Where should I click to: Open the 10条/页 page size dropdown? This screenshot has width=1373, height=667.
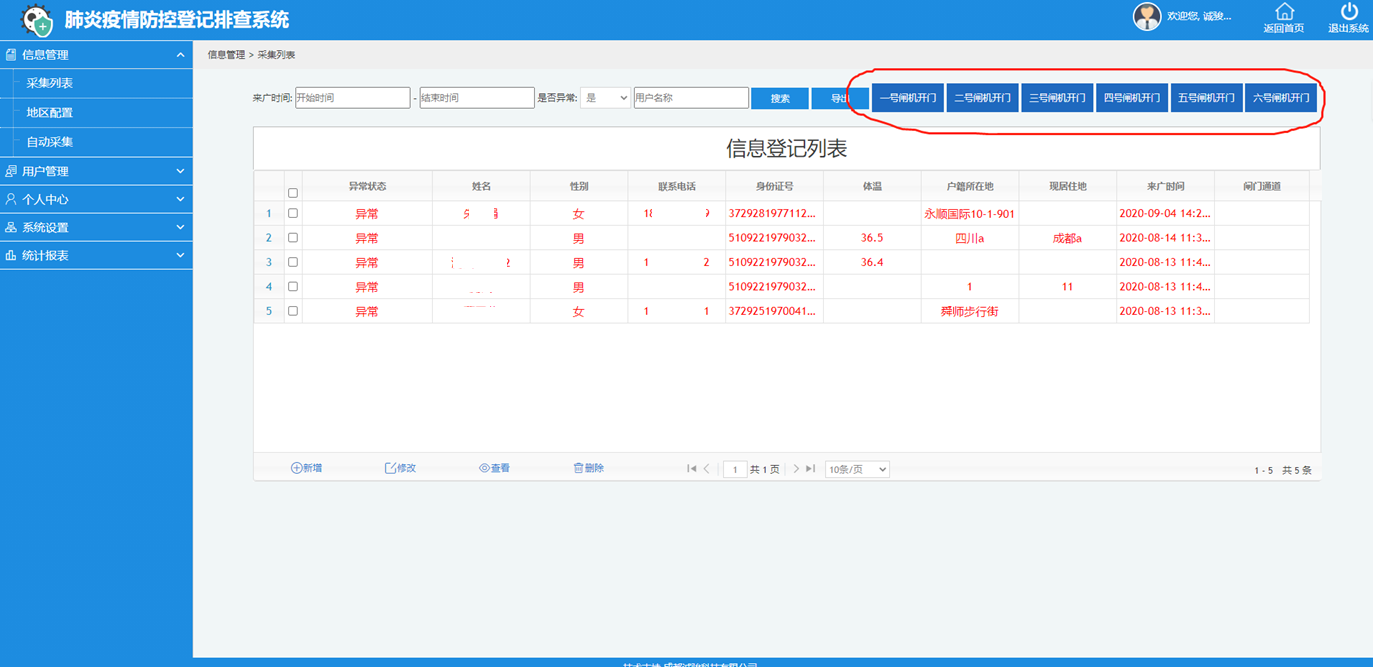tap(857, 469)
